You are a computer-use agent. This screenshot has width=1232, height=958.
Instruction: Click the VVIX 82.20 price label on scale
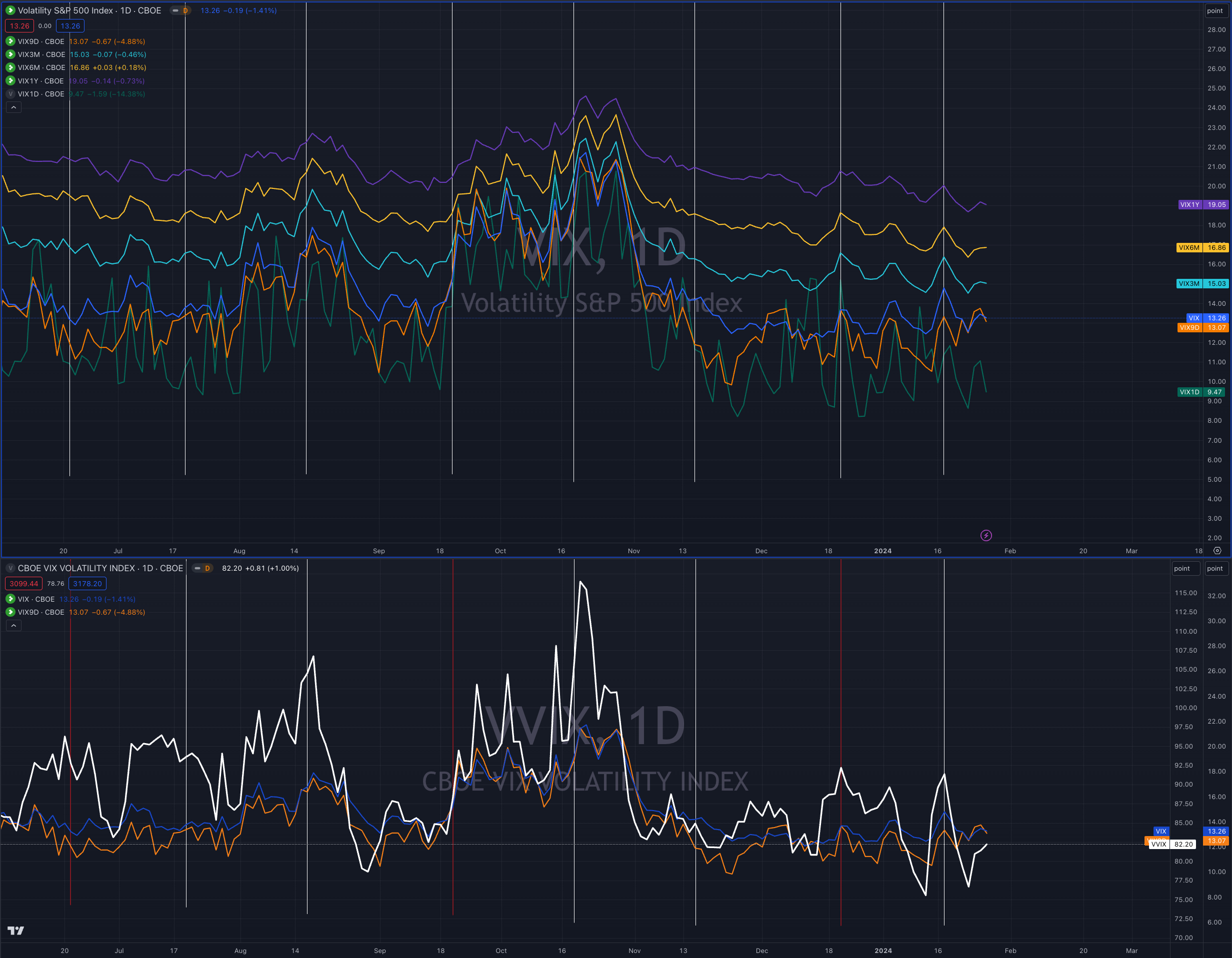(x=1183, y=844)
